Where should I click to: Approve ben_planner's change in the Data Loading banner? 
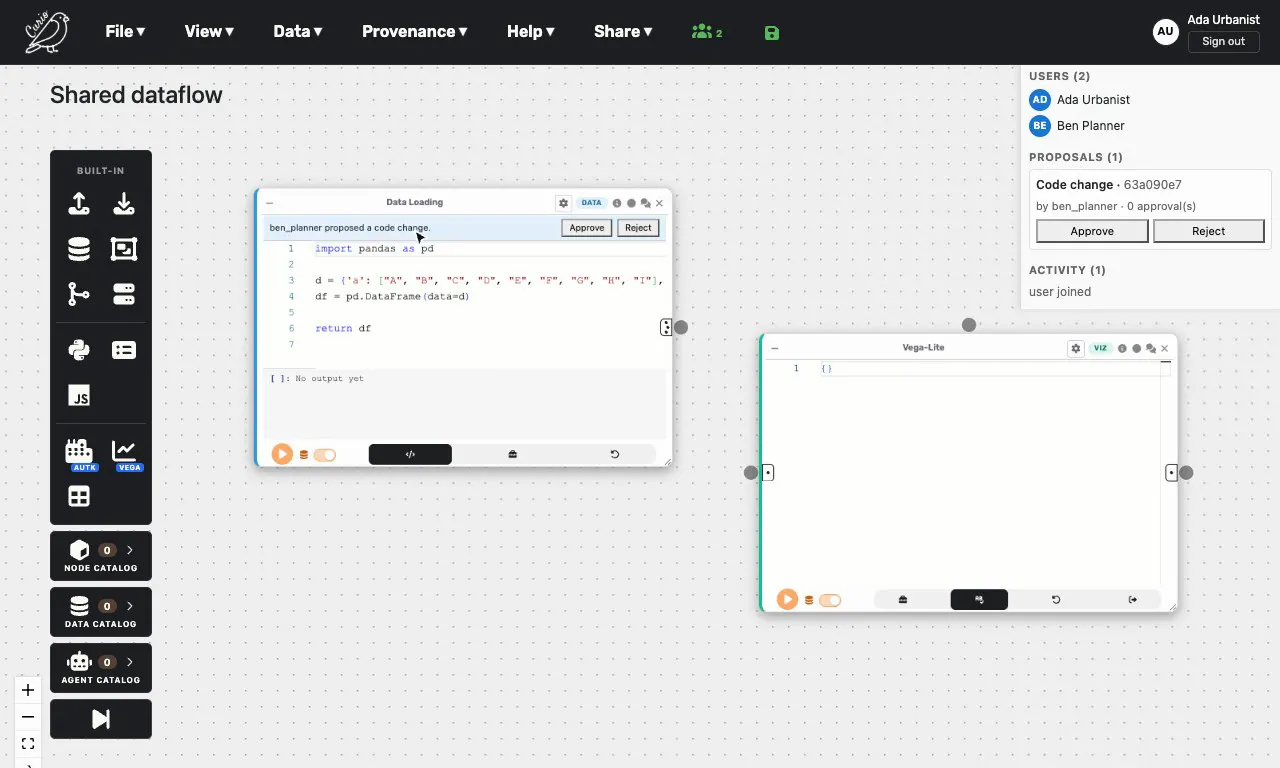(587, 228)
